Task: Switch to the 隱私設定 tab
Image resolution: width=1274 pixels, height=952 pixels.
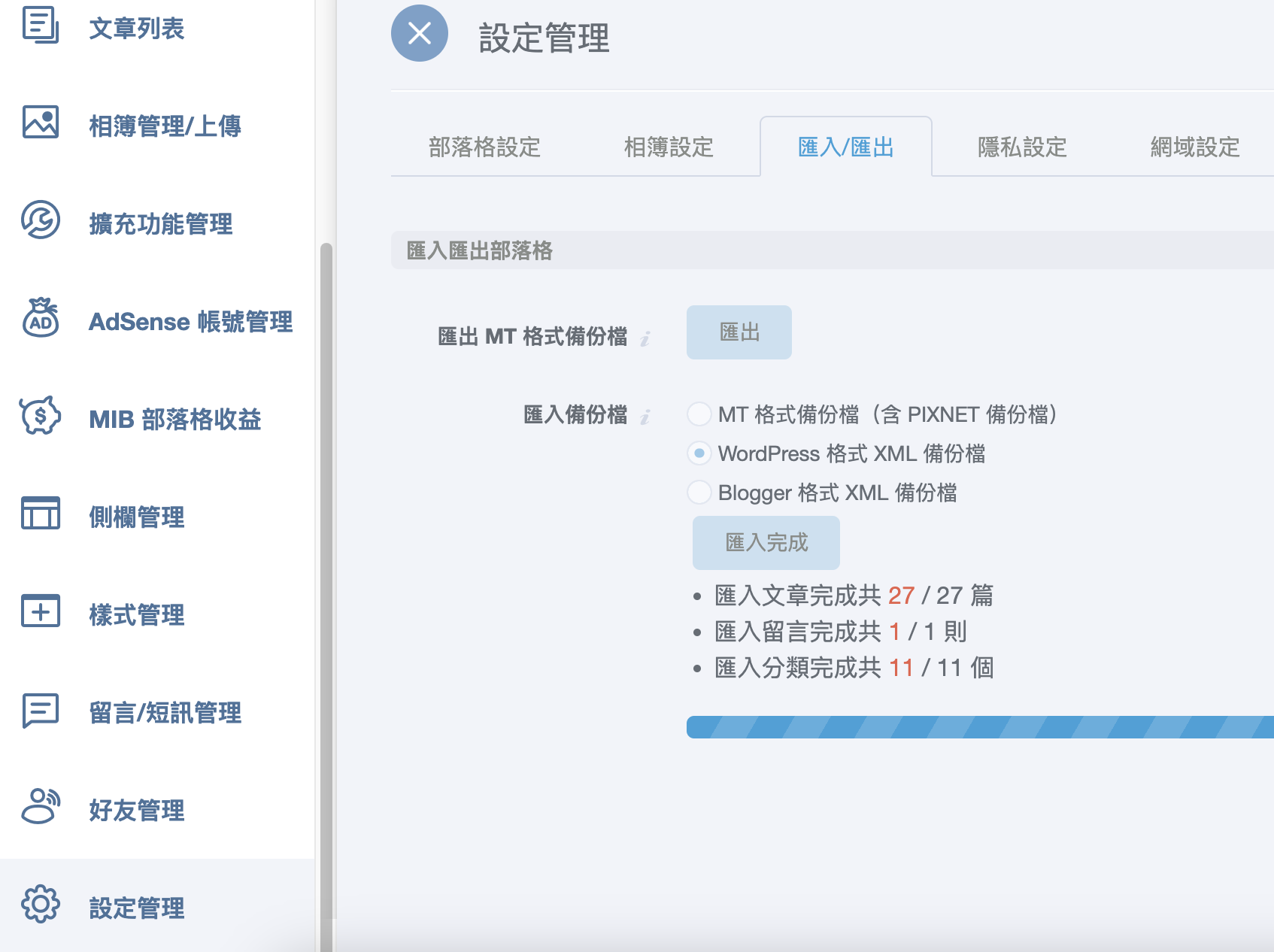Action: [1022, 147]
